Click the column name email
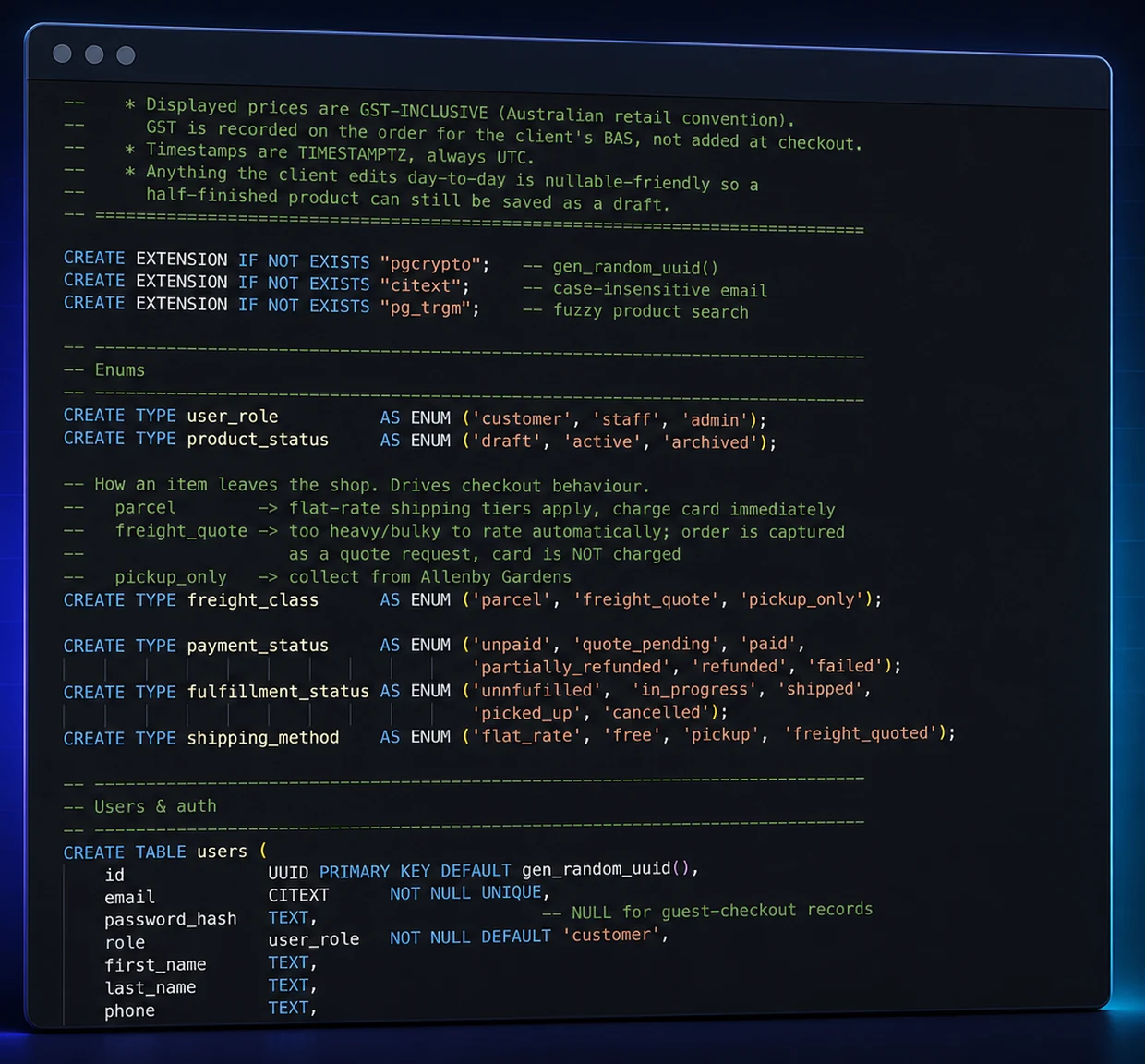The height and width of the screenshot is (1064, 1145). click(129, 898)
